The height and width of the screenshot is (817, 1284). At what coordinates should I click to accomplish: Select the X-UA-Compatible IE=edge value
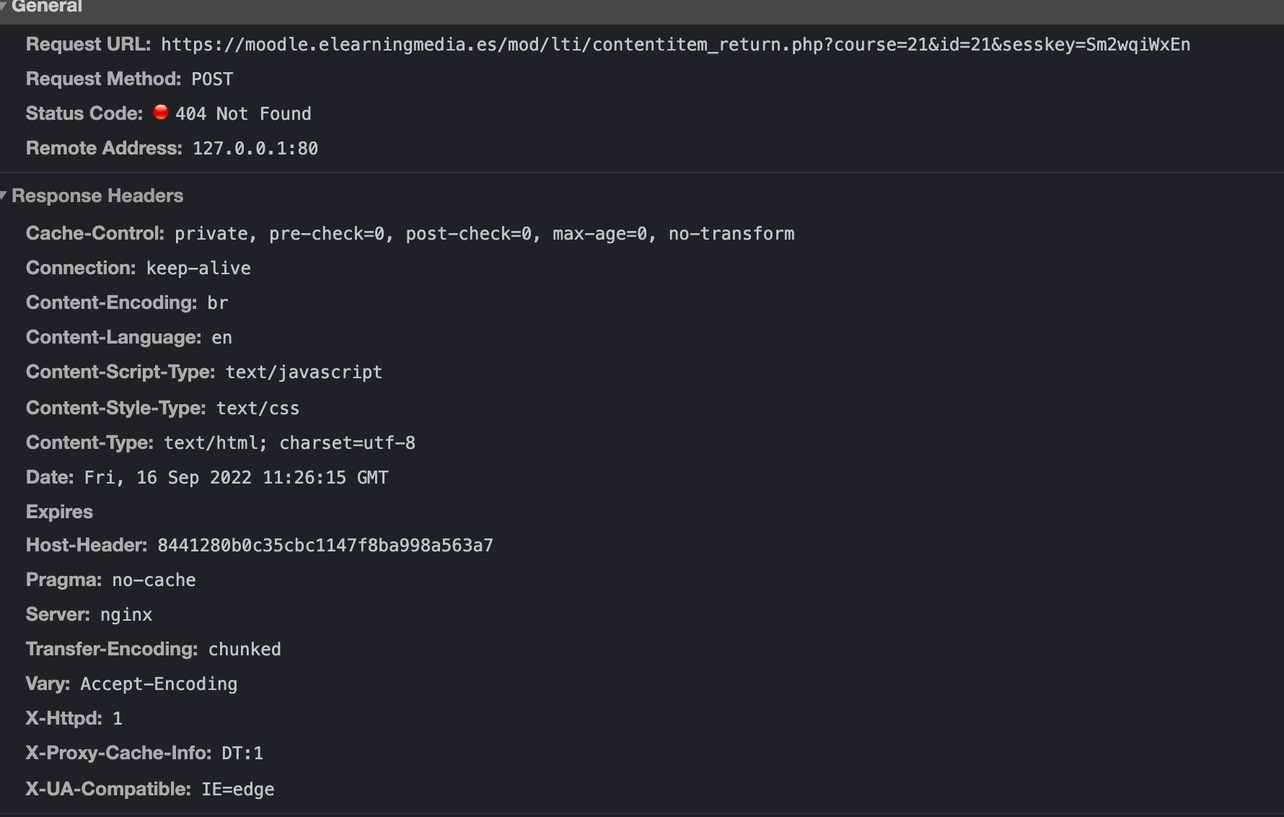[x=238, y=790]
